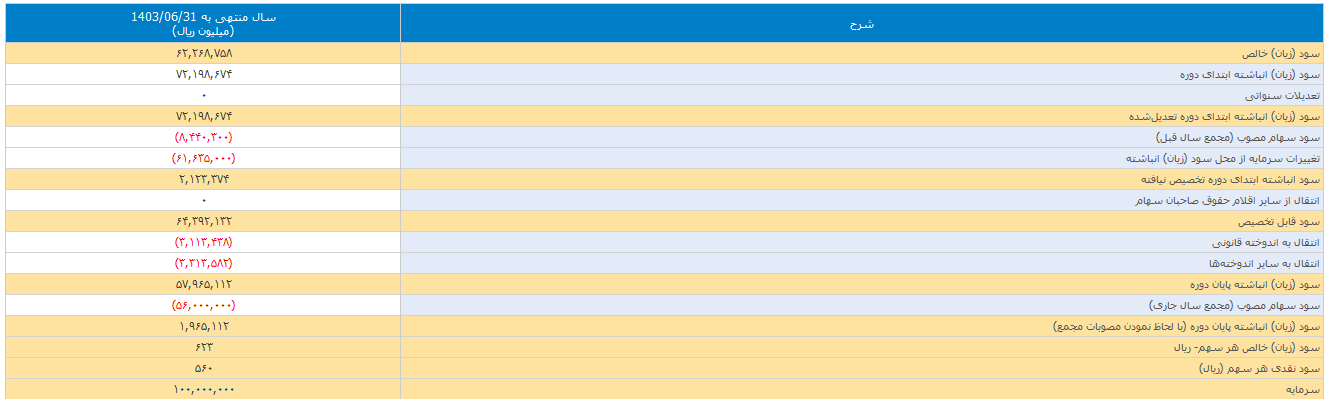The image size is (1333, 411).
Task: Click the value of سود (زیان) خالص هر سهم
Action: [x=203, y=347]
